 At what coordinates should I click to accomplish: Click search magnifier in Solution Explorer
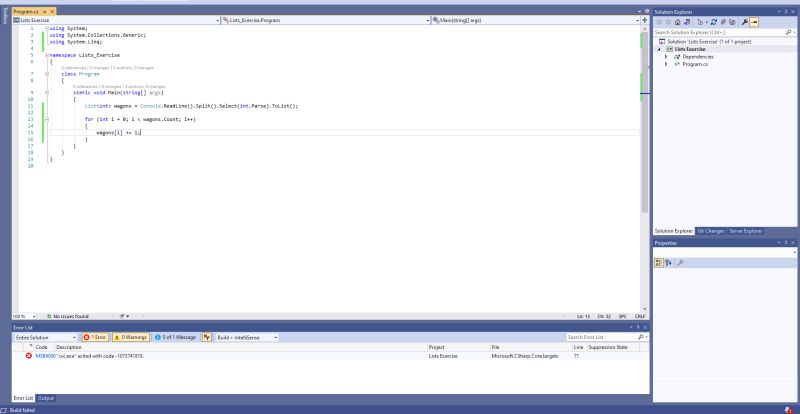(788, 32)
